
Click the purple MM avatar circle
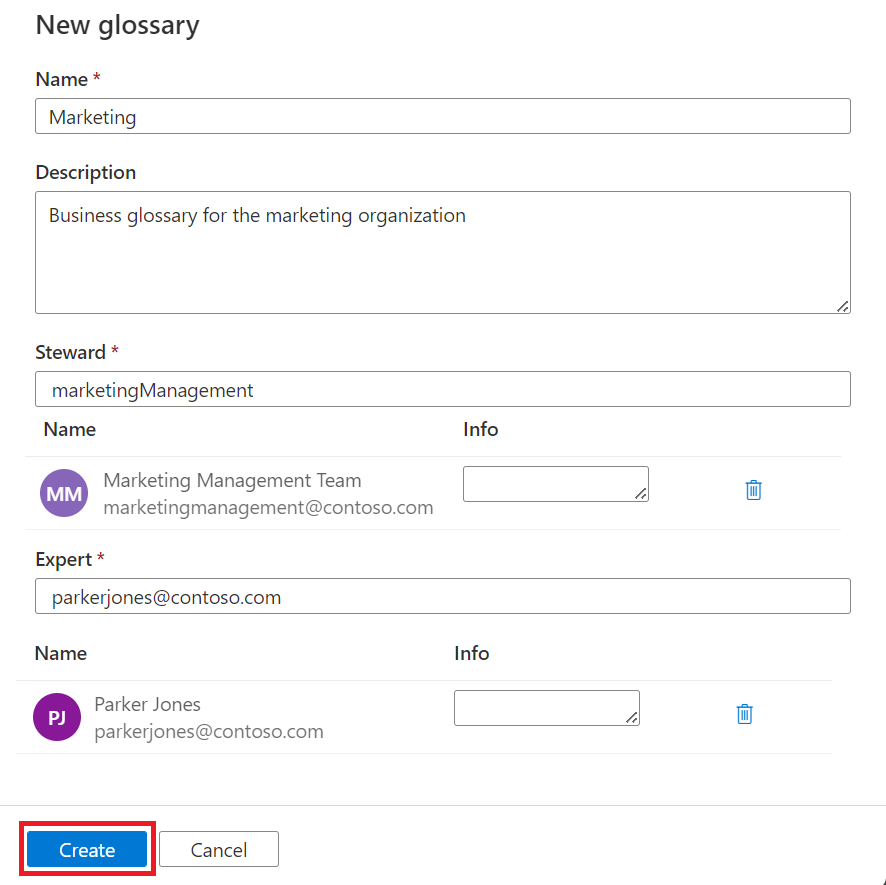[x=64, y=493]
